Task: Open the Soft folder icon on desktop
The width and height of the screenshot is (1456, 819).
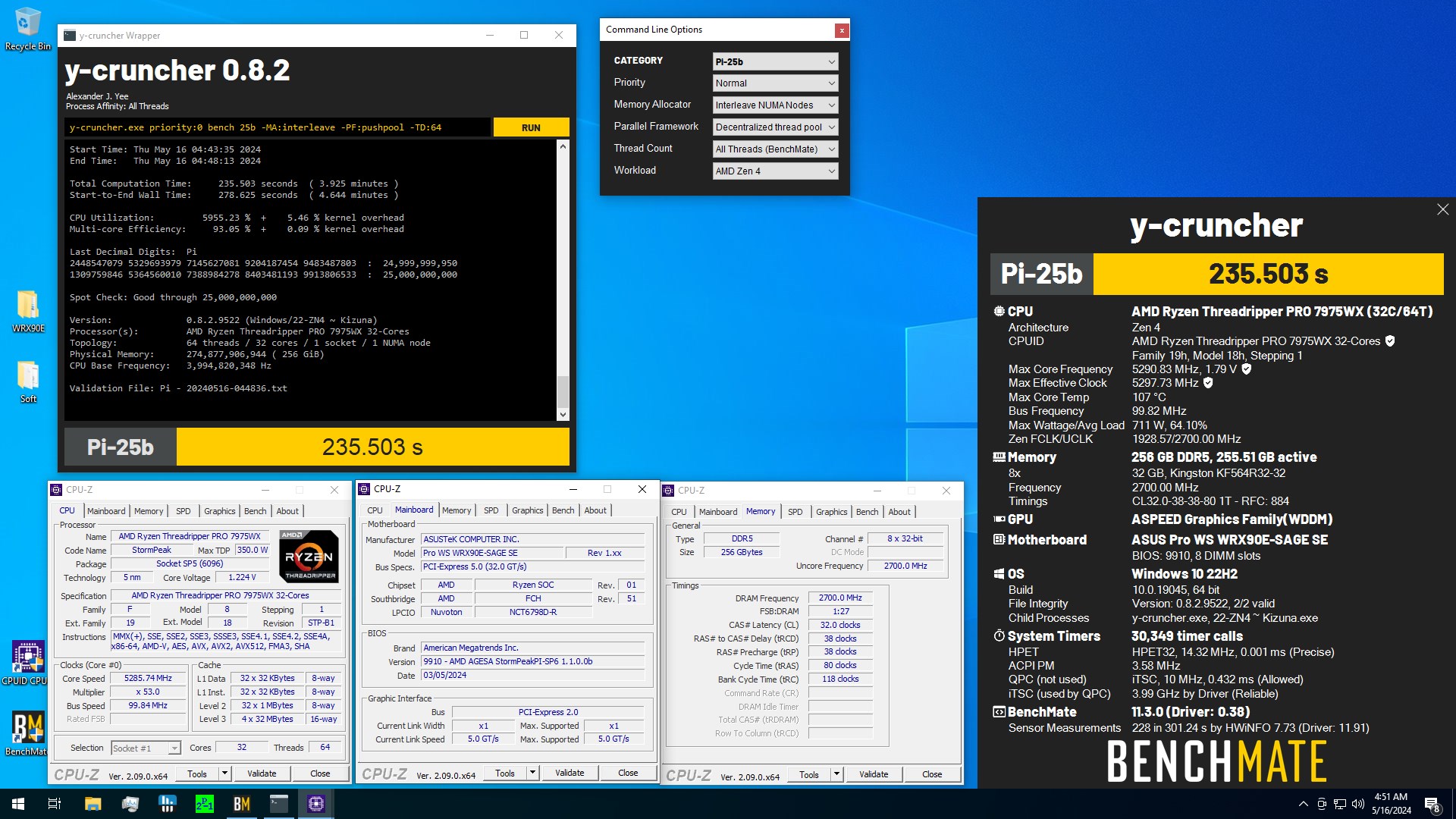Action: point(28,381)
